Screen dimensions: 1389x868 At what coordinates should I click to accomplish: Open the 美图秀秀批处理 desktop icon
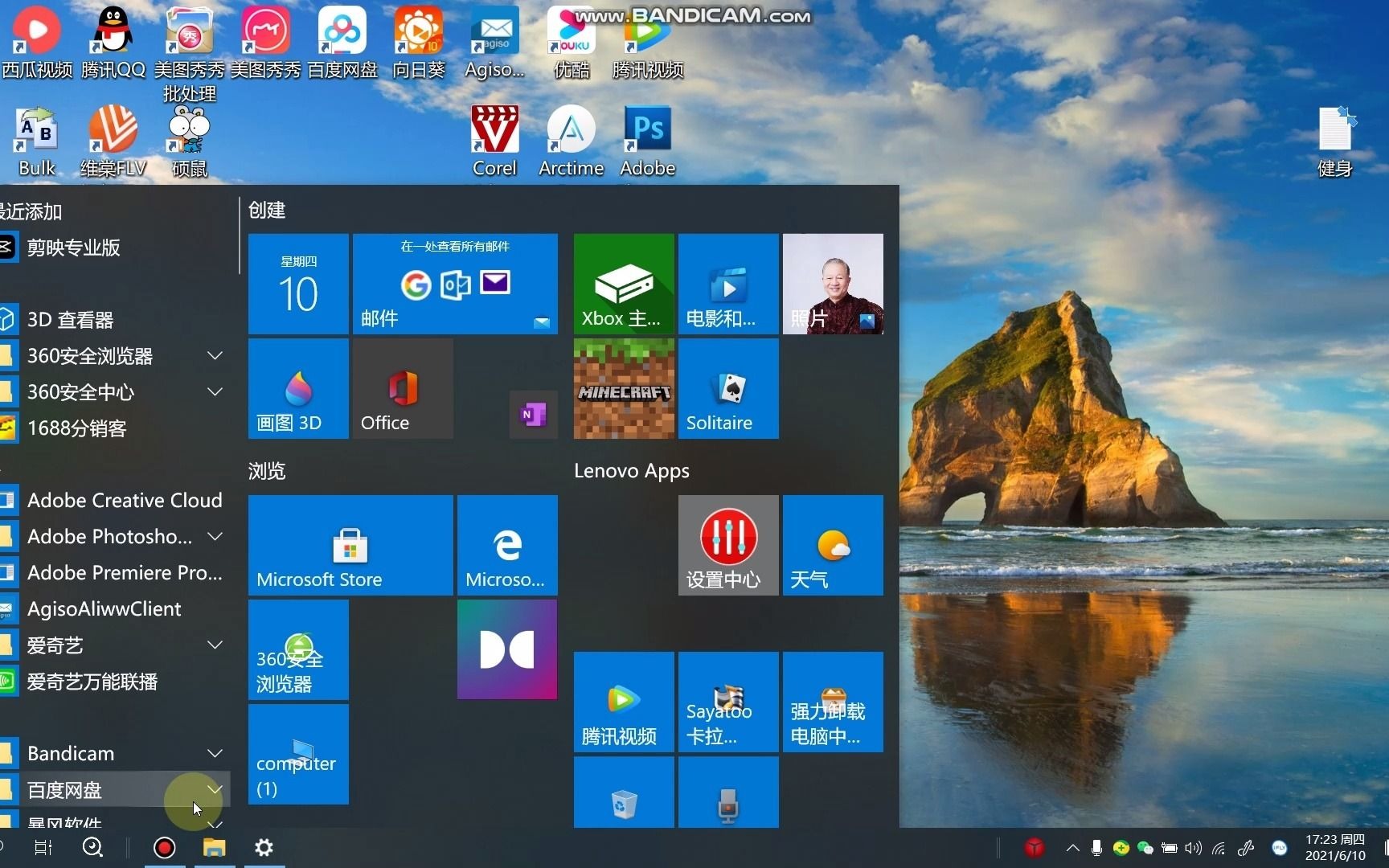point(189,53)
